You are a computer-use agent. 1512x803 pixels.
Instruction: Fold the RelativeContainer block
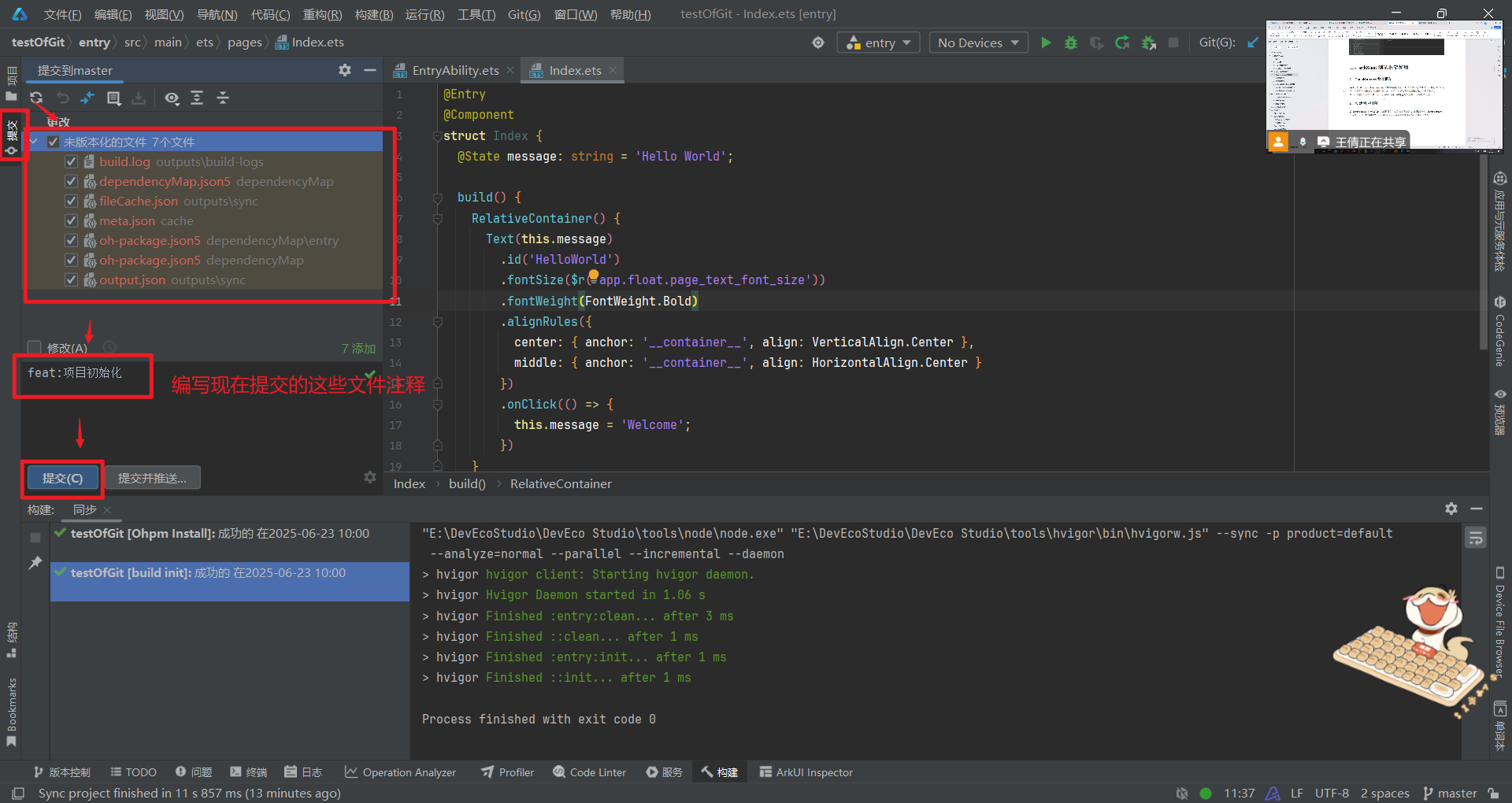pyautogui.click(x=437, y=219)
